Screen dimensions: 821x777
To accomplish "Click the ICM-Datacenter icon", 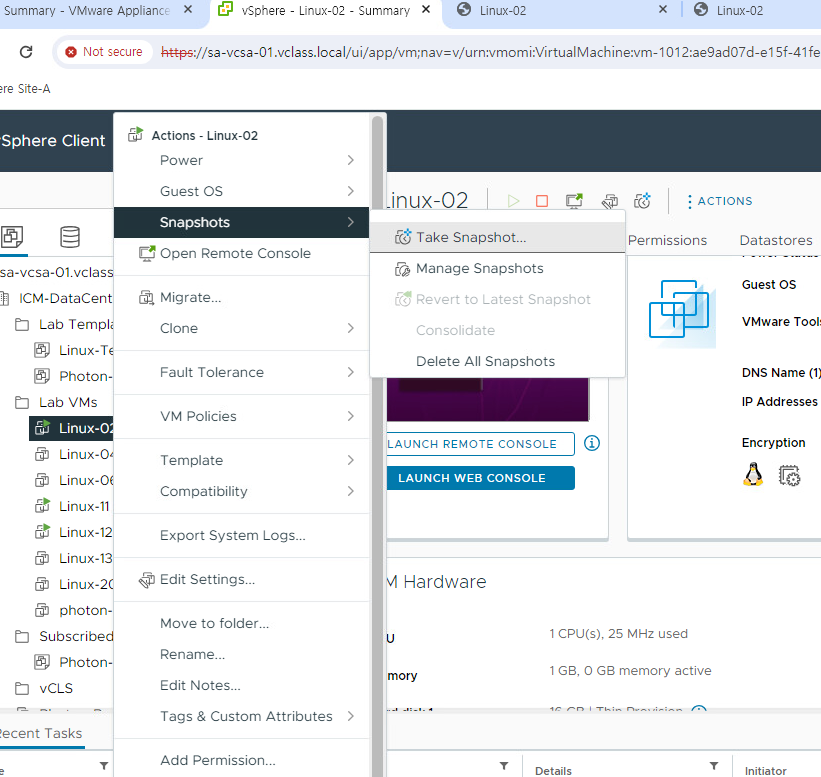I will click(4, 298).
